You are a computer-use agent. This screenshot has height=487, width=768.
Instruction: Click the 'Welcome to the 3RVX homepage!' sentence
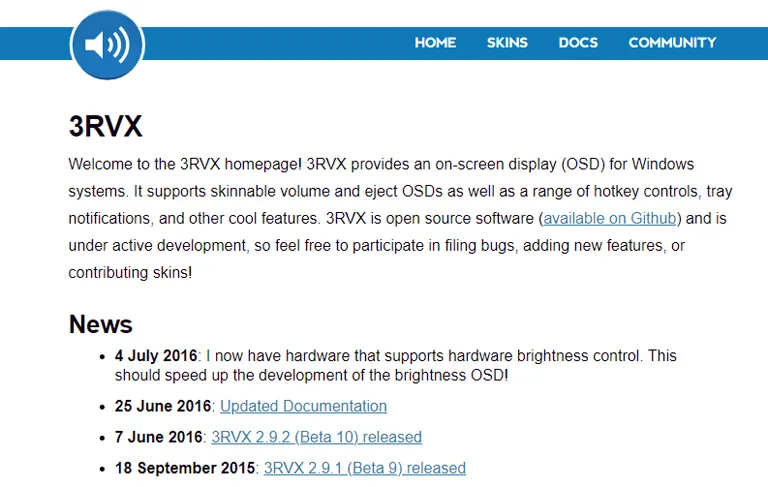point(185,164)
